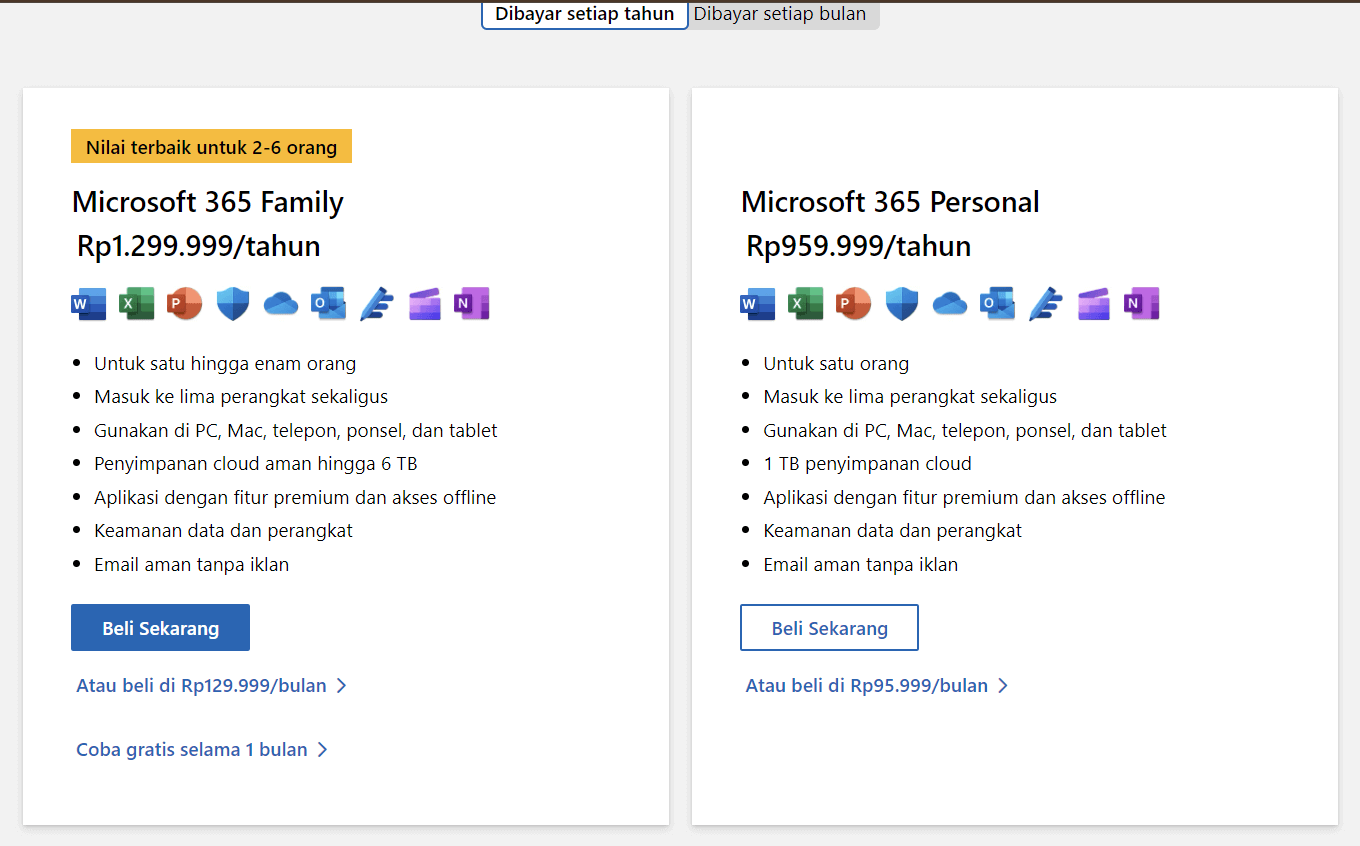
Task: Click the Nilai terbaik untuk 2-6 orang badge
Action: click(x=210, y=146)
